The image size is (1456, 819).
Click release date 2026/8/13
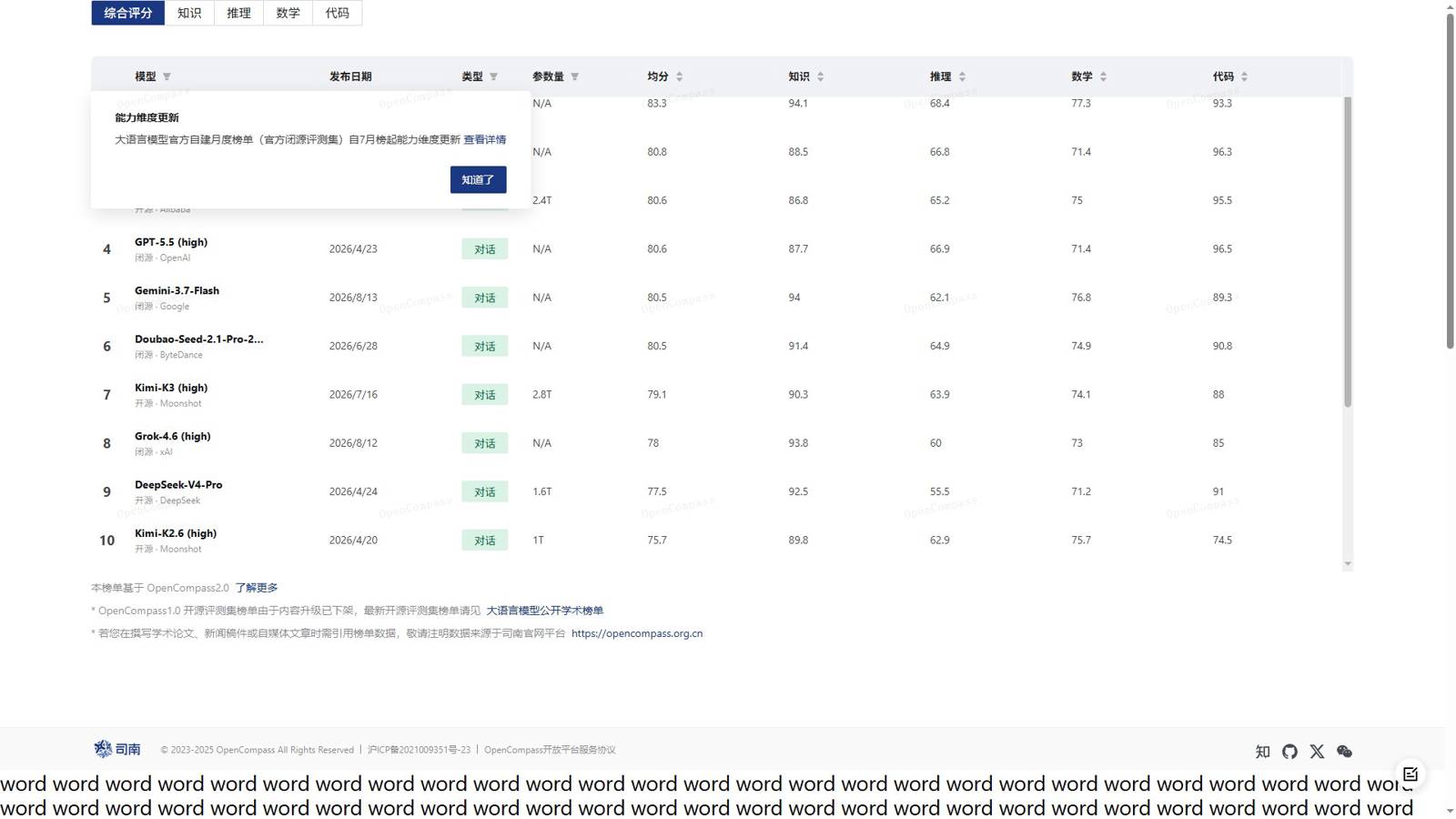point(353,298)
